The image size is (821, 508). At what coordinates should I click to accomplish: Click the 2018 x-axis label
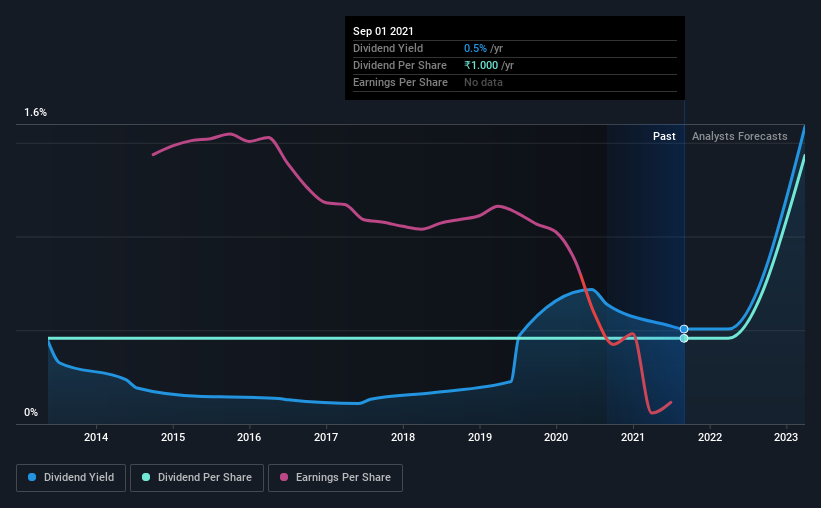403,437
